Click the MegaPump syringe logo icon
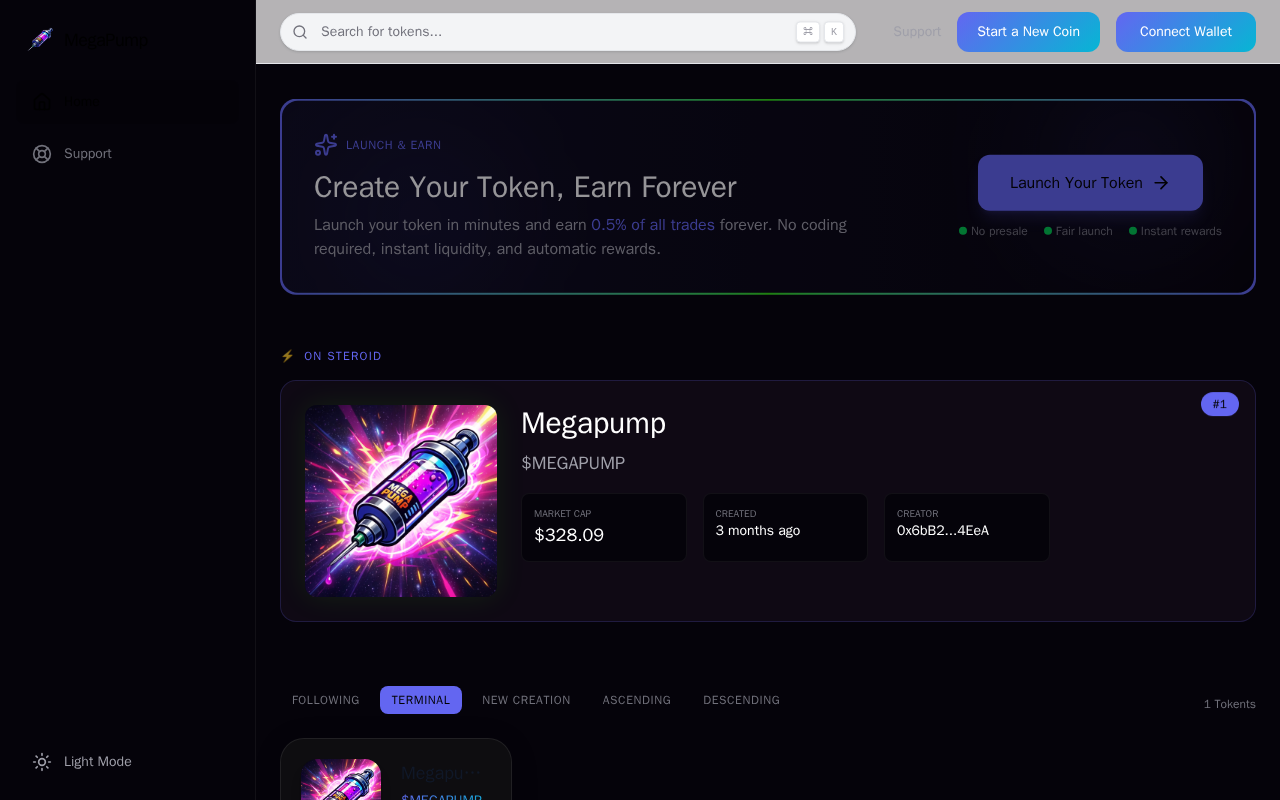Screen dimensions: 1280x800 pyautogui.click(x=40, y=40)
